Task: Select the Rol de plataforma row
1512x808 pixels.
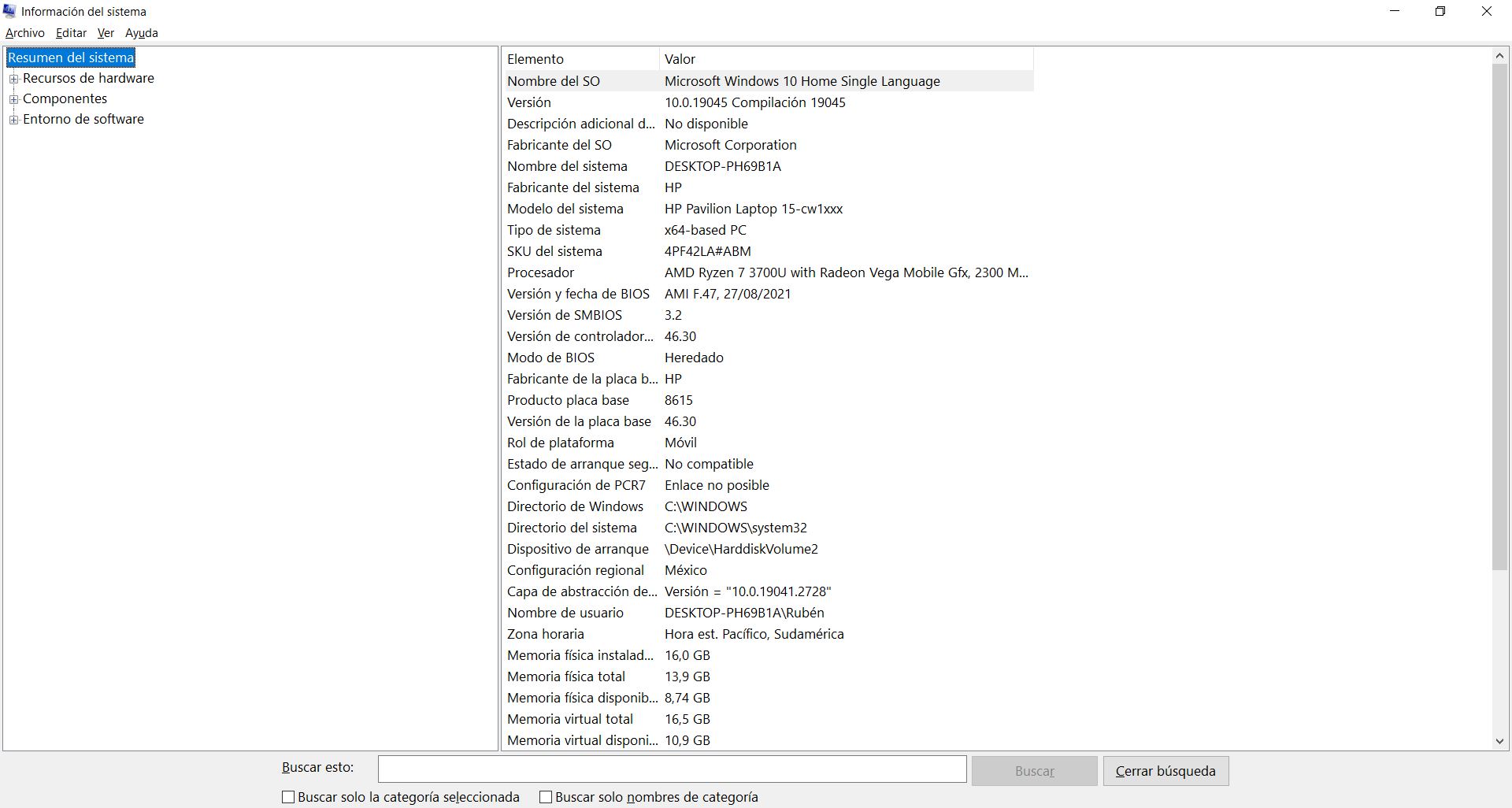Action: point(769,443)
